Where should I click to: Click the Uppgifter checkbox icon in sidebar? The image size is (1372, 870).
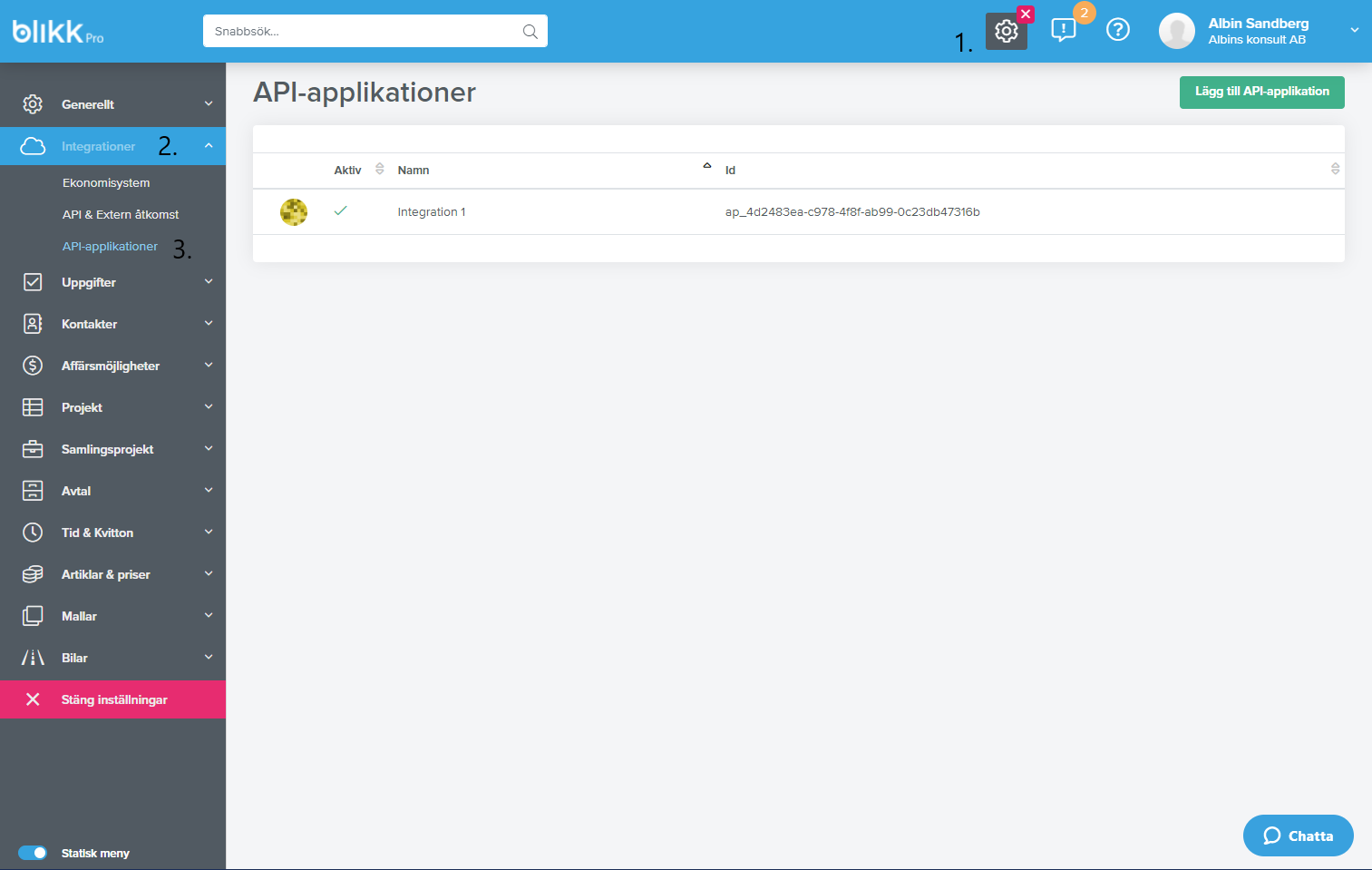(33, 282)
